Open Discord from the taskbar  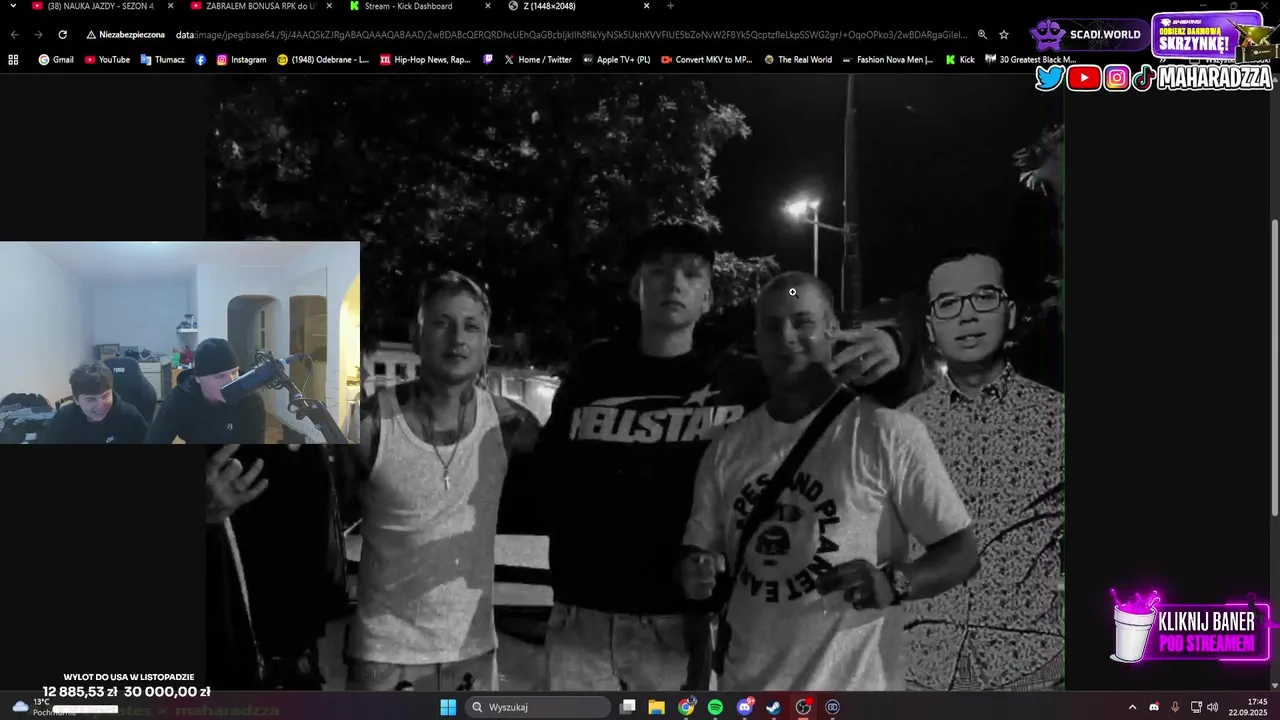click(744, 707)
